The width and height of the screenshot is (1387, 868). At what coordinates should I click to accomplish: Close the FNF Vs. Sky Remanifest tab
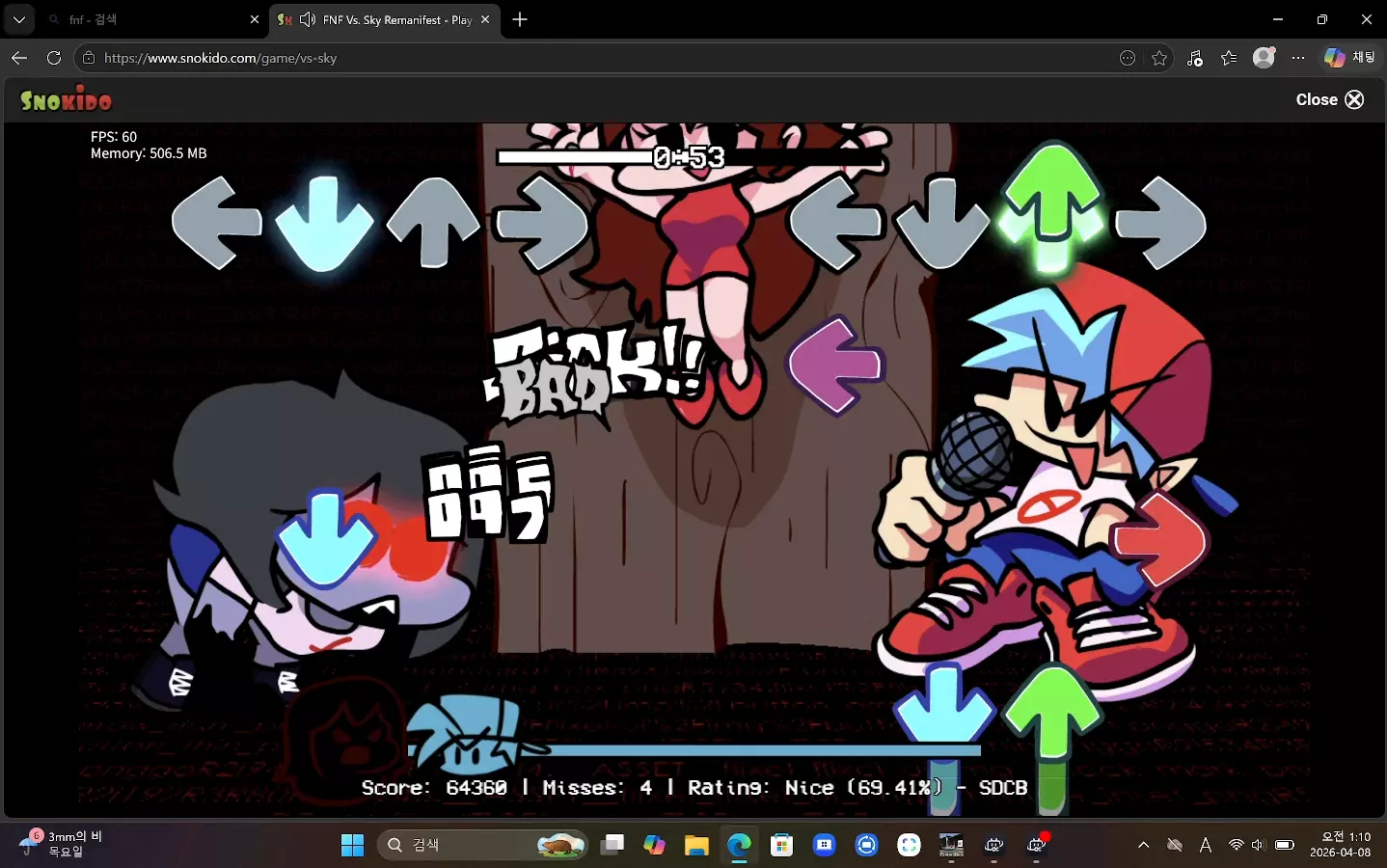[x=485, y=19]
